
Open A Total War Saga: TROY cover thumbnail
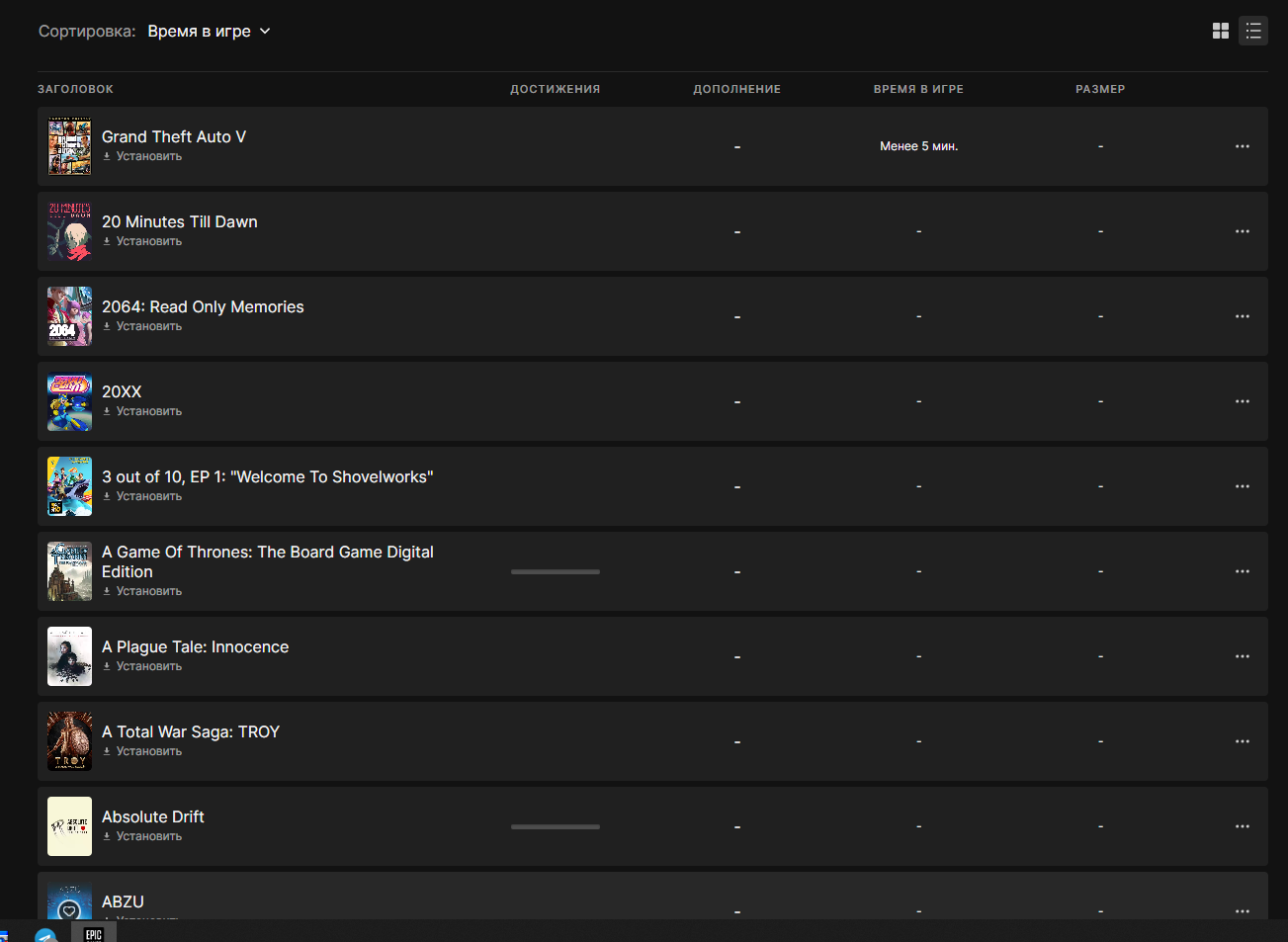(x=69, y=741)
